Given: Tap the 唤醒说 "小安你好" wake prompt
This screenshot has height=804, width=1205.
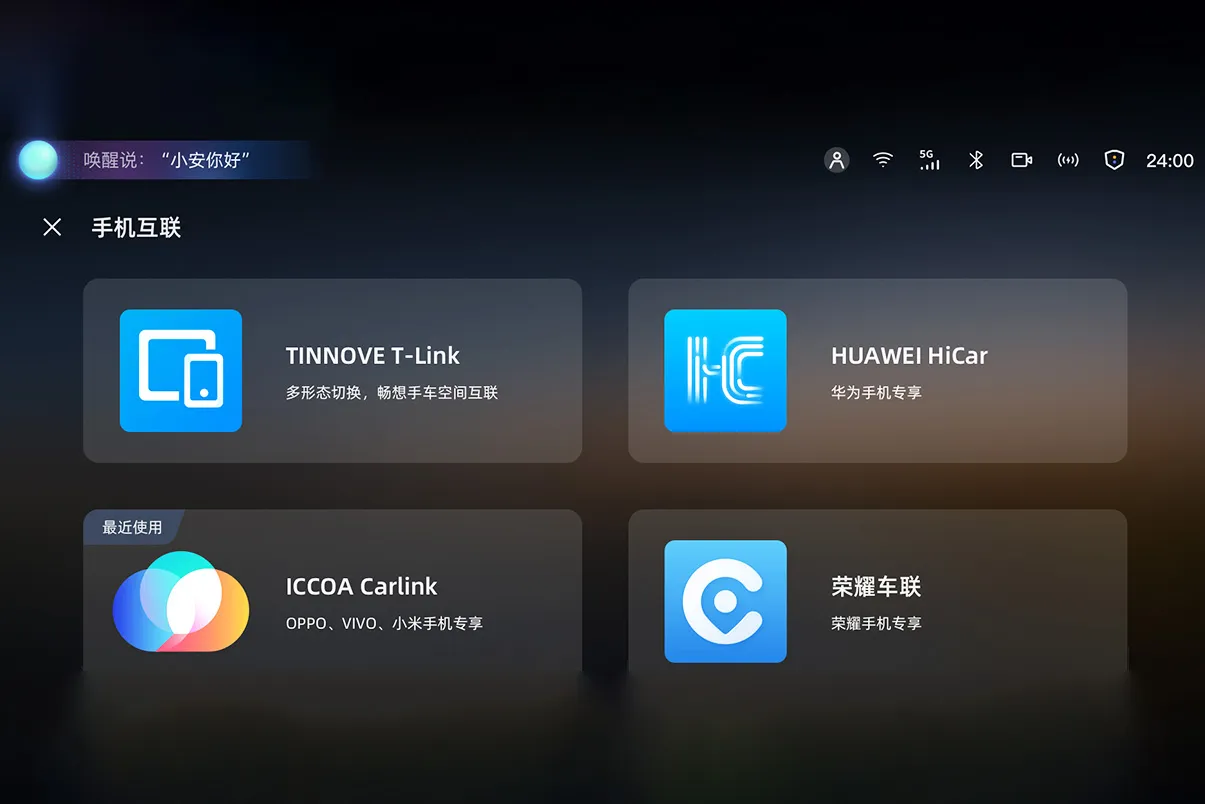Looking at the screenshot, I should (x=166, y=160).
